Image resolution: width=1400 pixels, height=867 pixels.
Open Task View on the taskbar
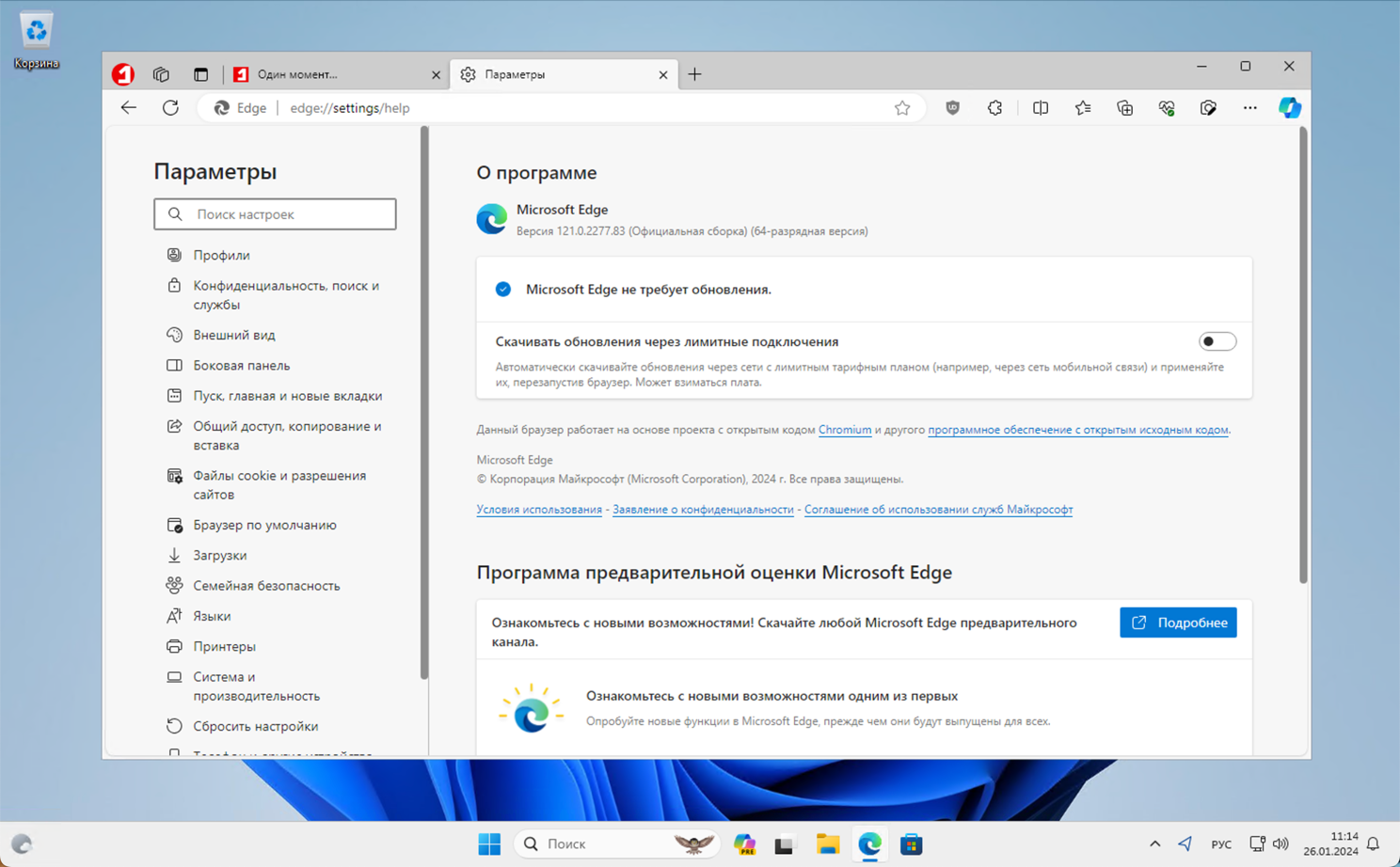[x=785, y=844]
